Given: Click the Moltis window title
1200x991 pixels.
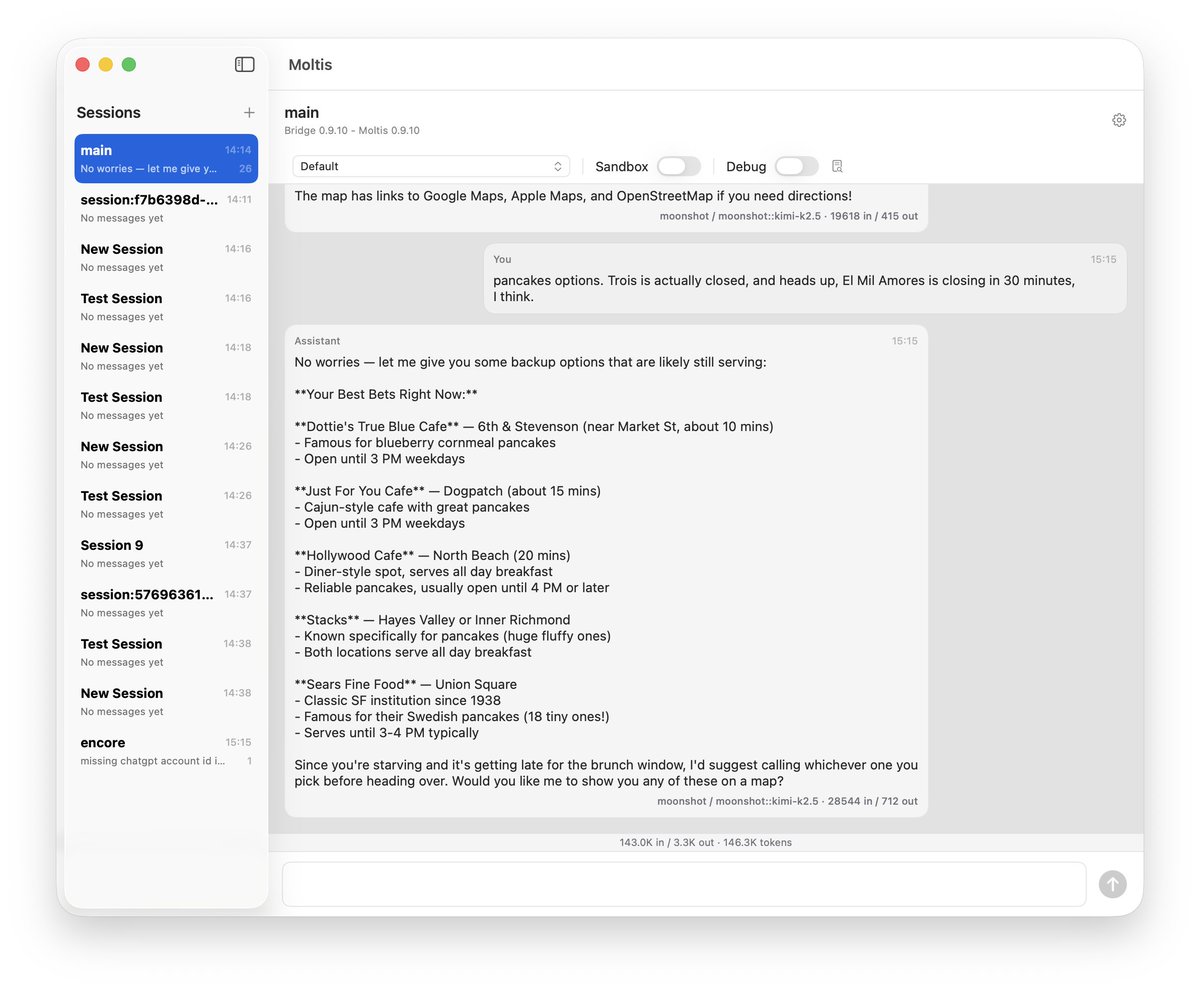Looking at the screenshot, I should [x=310, y=65].
